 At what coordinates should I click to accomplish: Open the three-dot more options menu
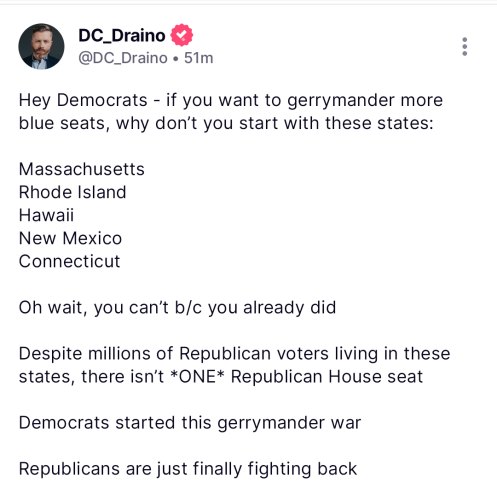(465, 47)
